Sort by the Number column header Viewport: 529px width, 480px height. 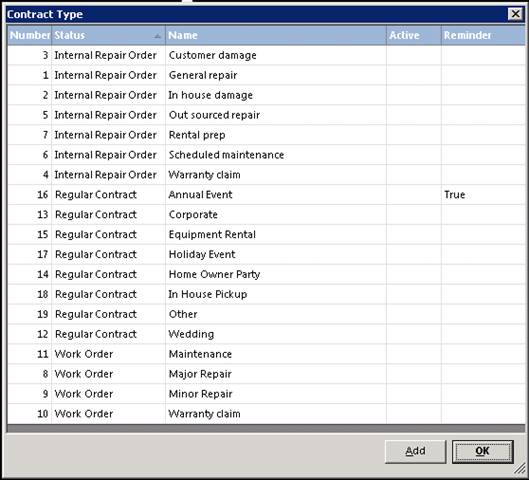pos(29,35)
